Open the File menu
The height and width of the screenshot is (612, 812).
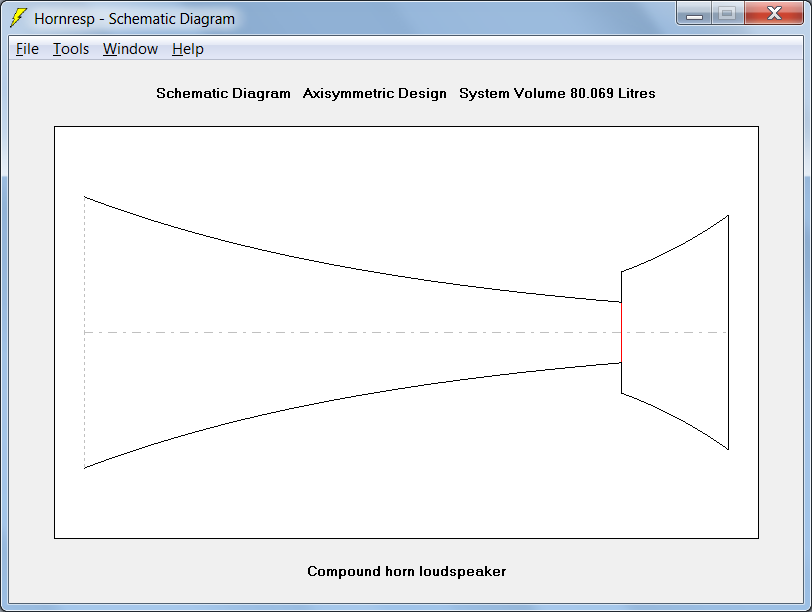[x=27, y=49]
